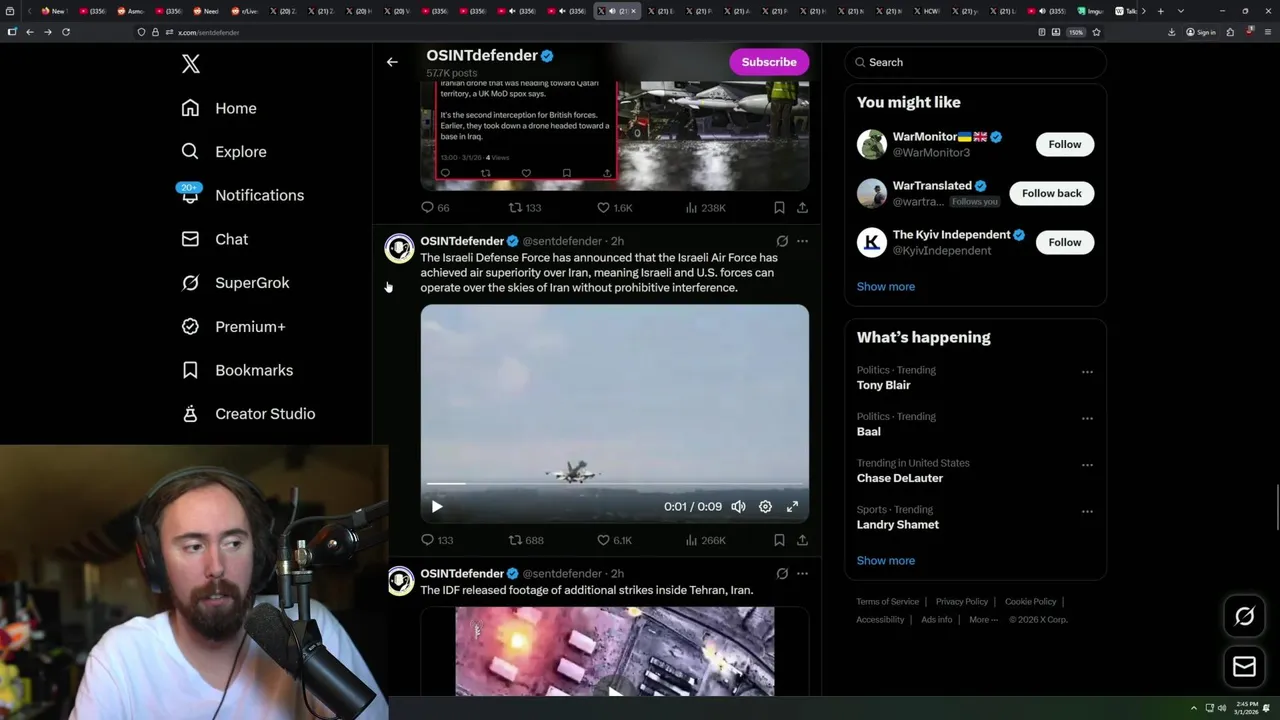Image resolution: width=1280 pixels, height=720 pixels.
Task: Reload the page in browser toolbar
Action: click(66, 32)
